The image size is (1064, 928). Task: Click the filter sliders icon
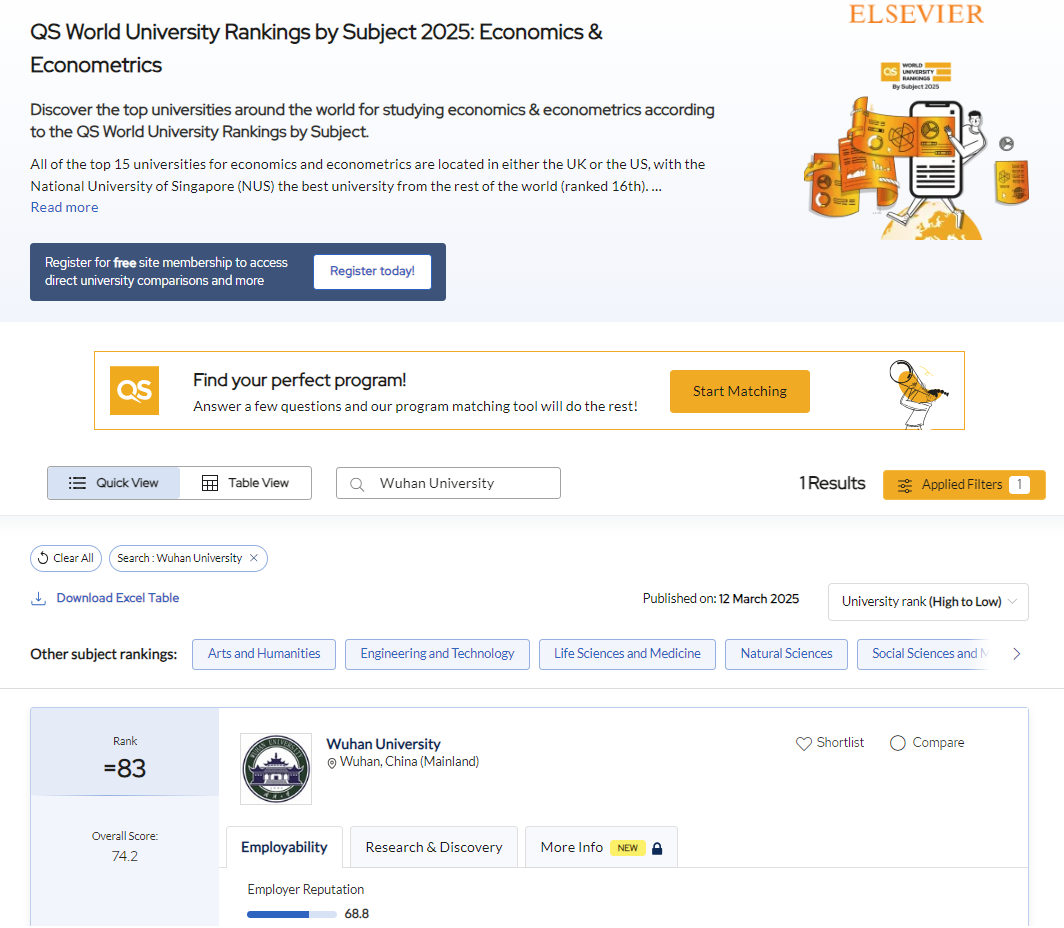(x=905, y=485)
